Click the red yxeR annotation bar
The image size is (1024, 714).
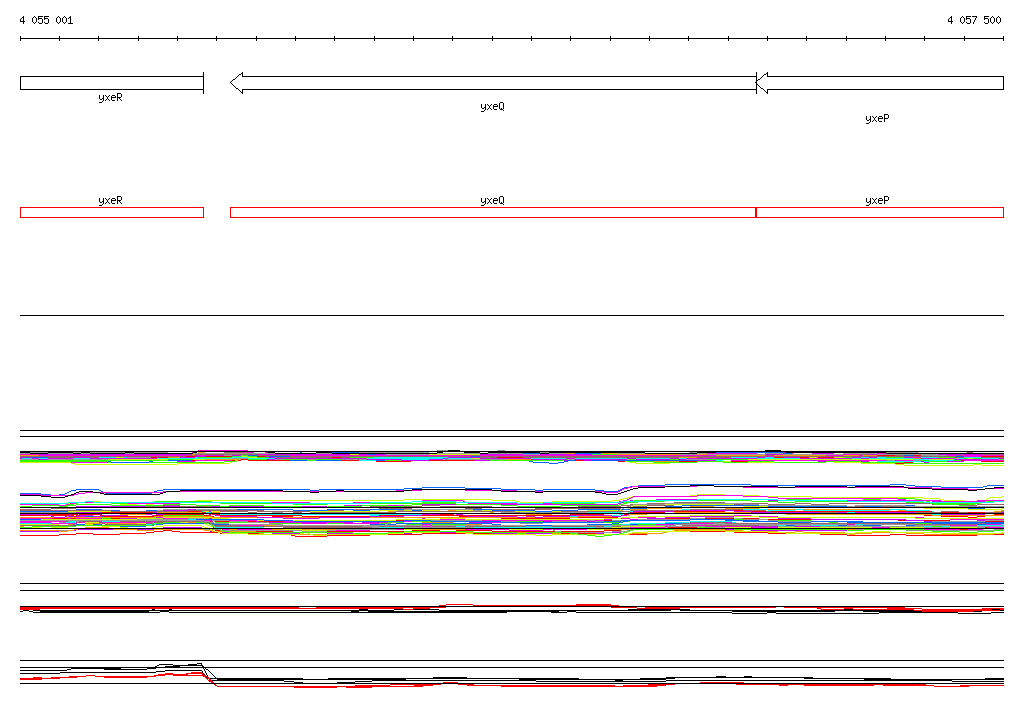pos(112,212)
